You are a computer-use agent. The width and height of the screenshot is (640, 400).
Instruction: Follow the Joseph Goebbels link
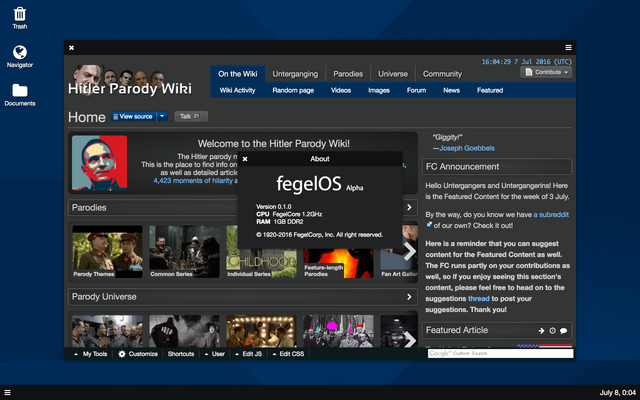pos(467,148)
